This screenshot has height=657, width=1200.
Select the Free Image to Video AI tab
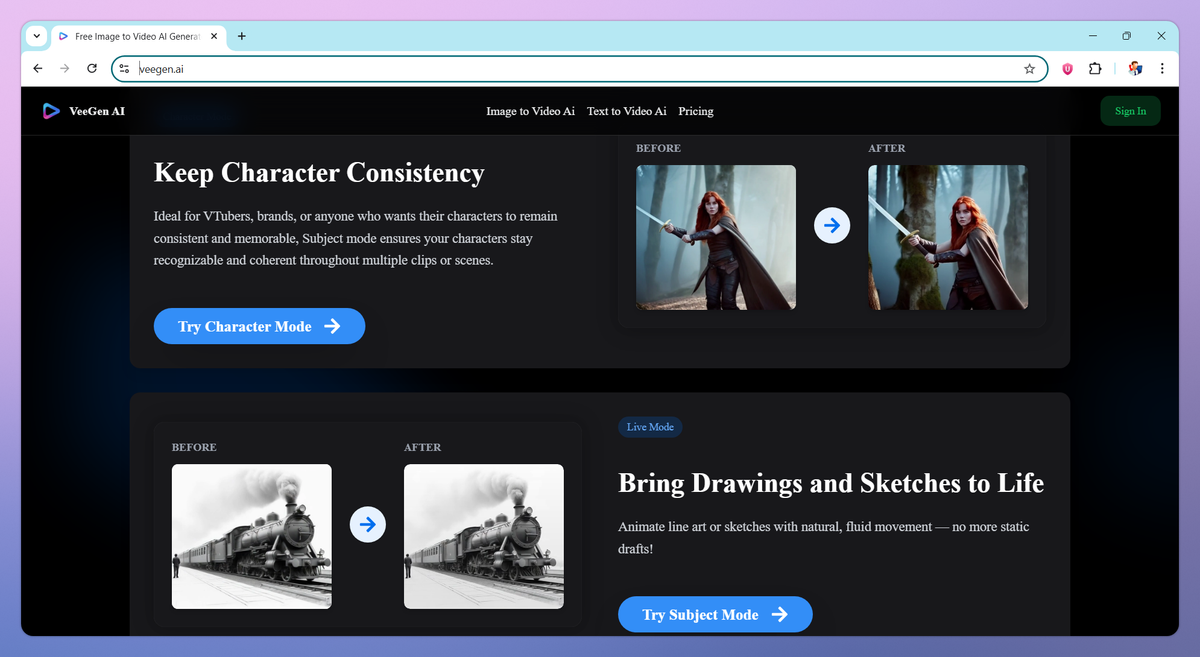coord(137,36)
